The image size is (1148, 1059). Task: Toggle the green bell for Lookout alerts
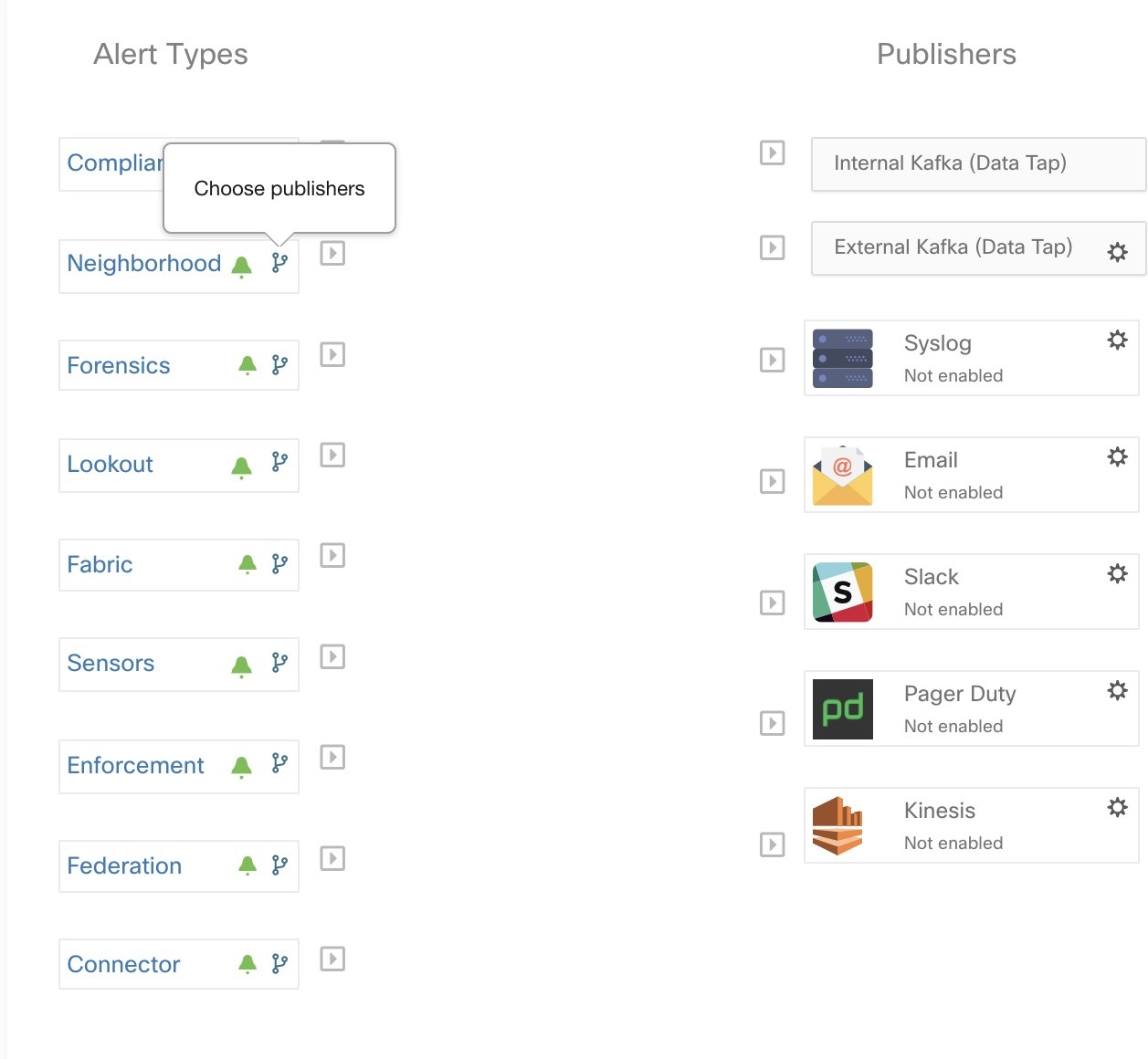[x=242, y=467]
